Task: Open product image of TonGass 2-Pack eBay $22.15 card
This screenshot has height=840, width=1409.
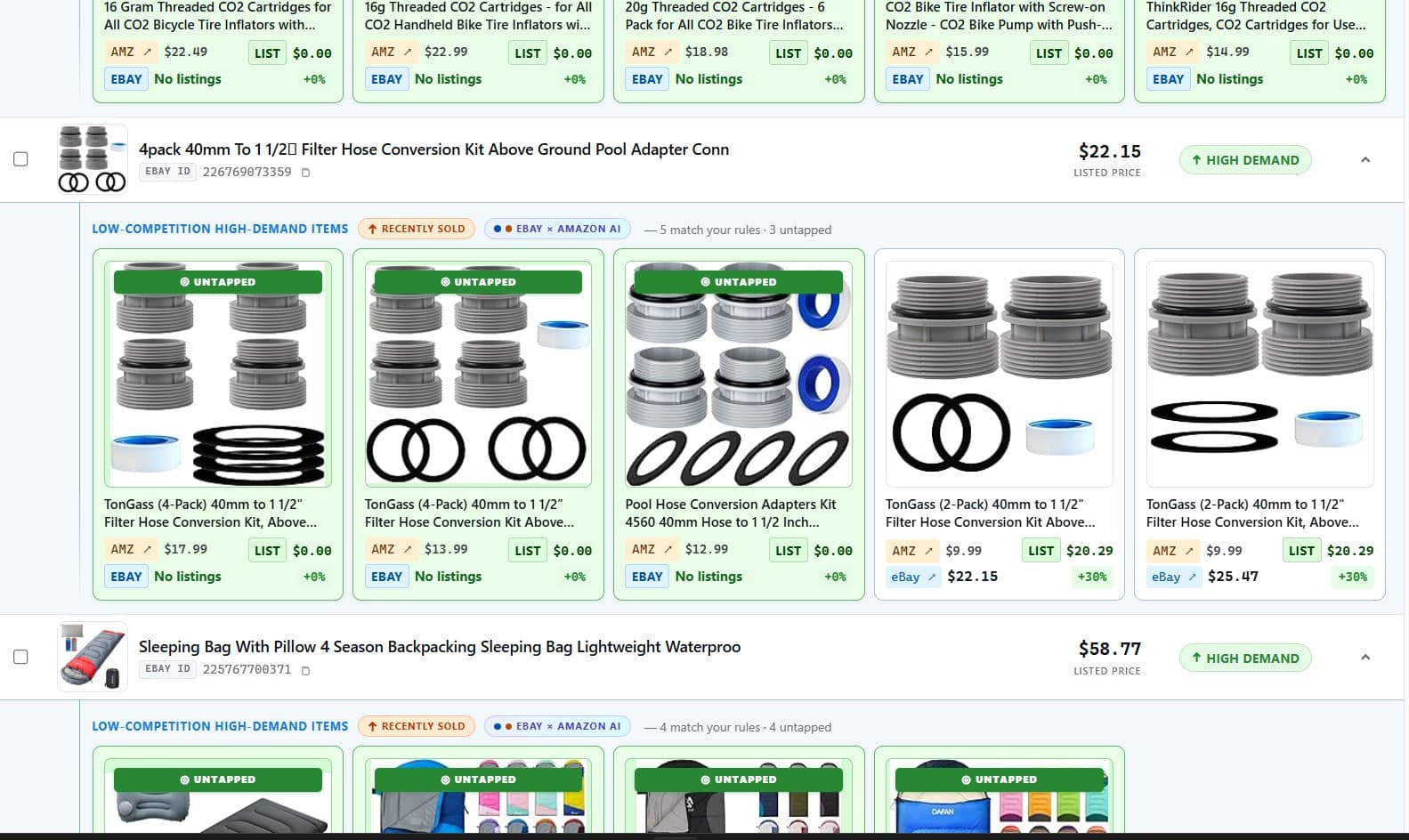Action: pos(1000,374)
